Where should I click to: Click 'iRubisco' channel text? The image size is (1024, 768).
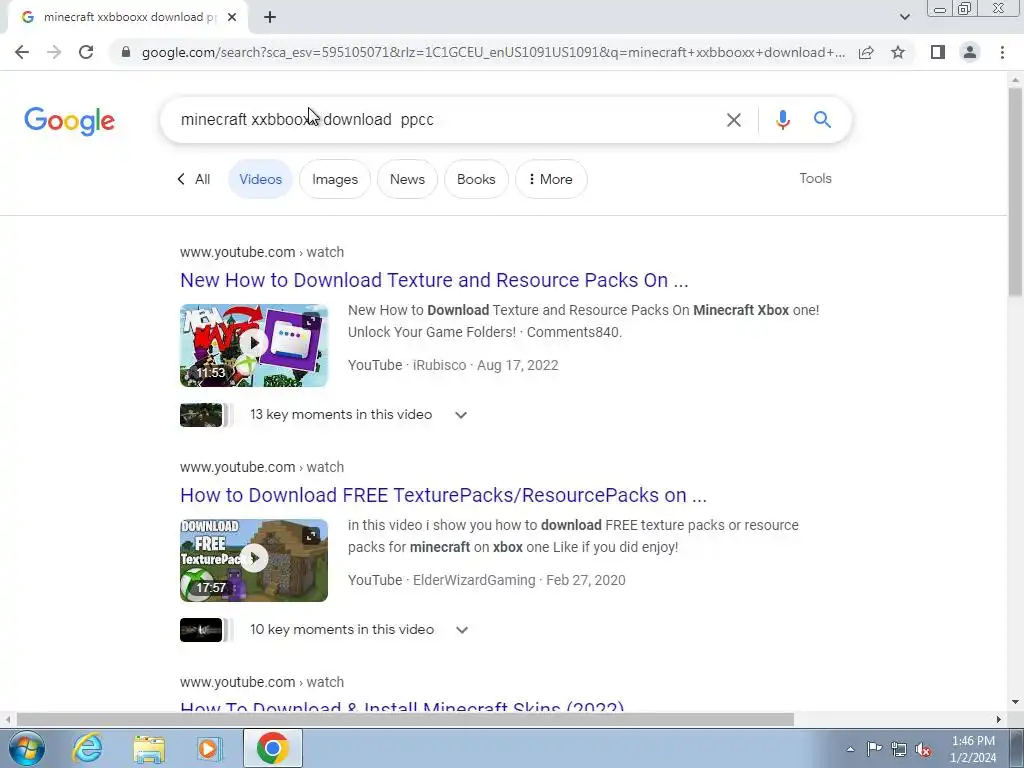[x=439, y=365]
